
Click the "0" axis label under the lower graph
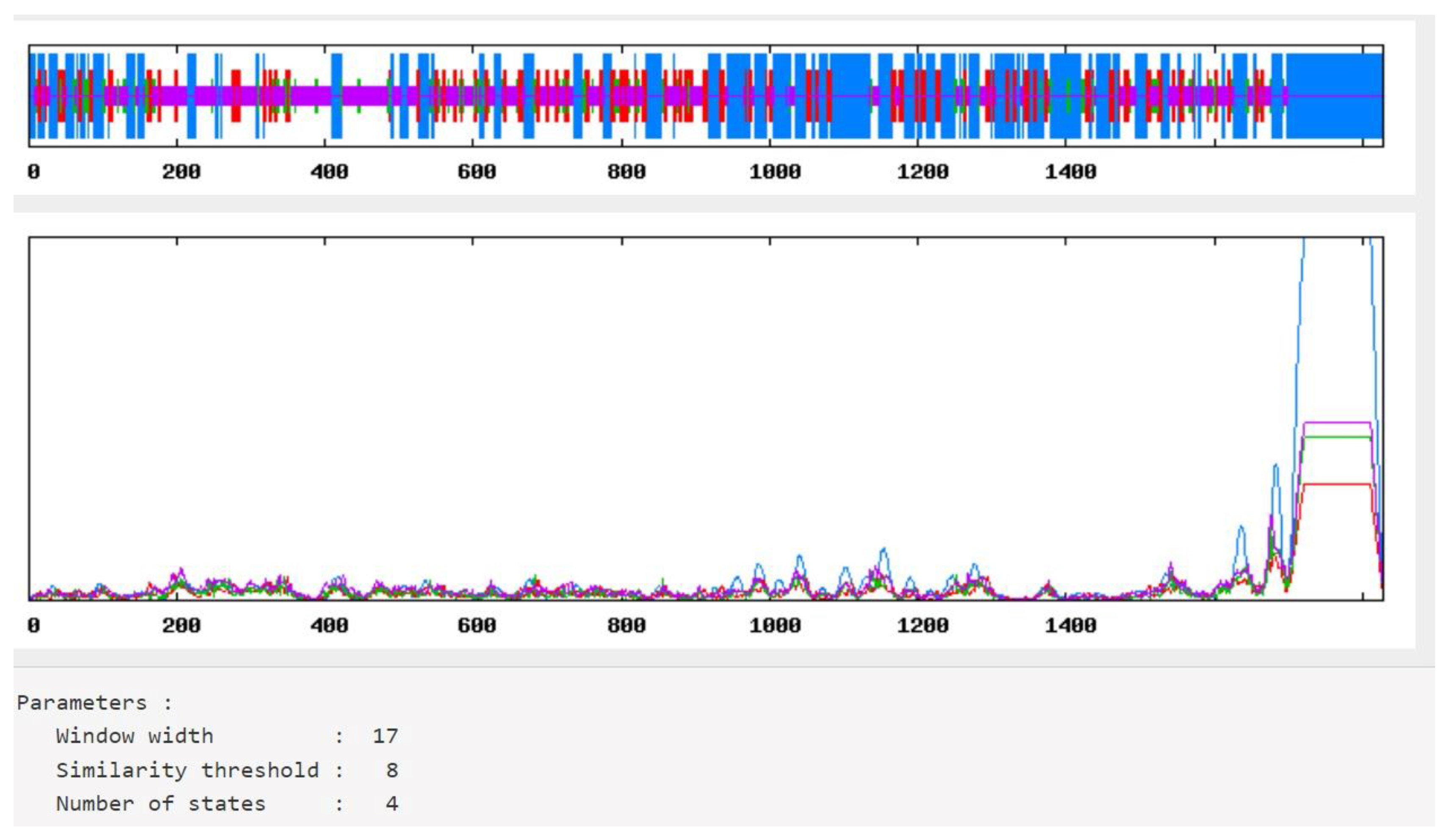click(x=34, y=625)
